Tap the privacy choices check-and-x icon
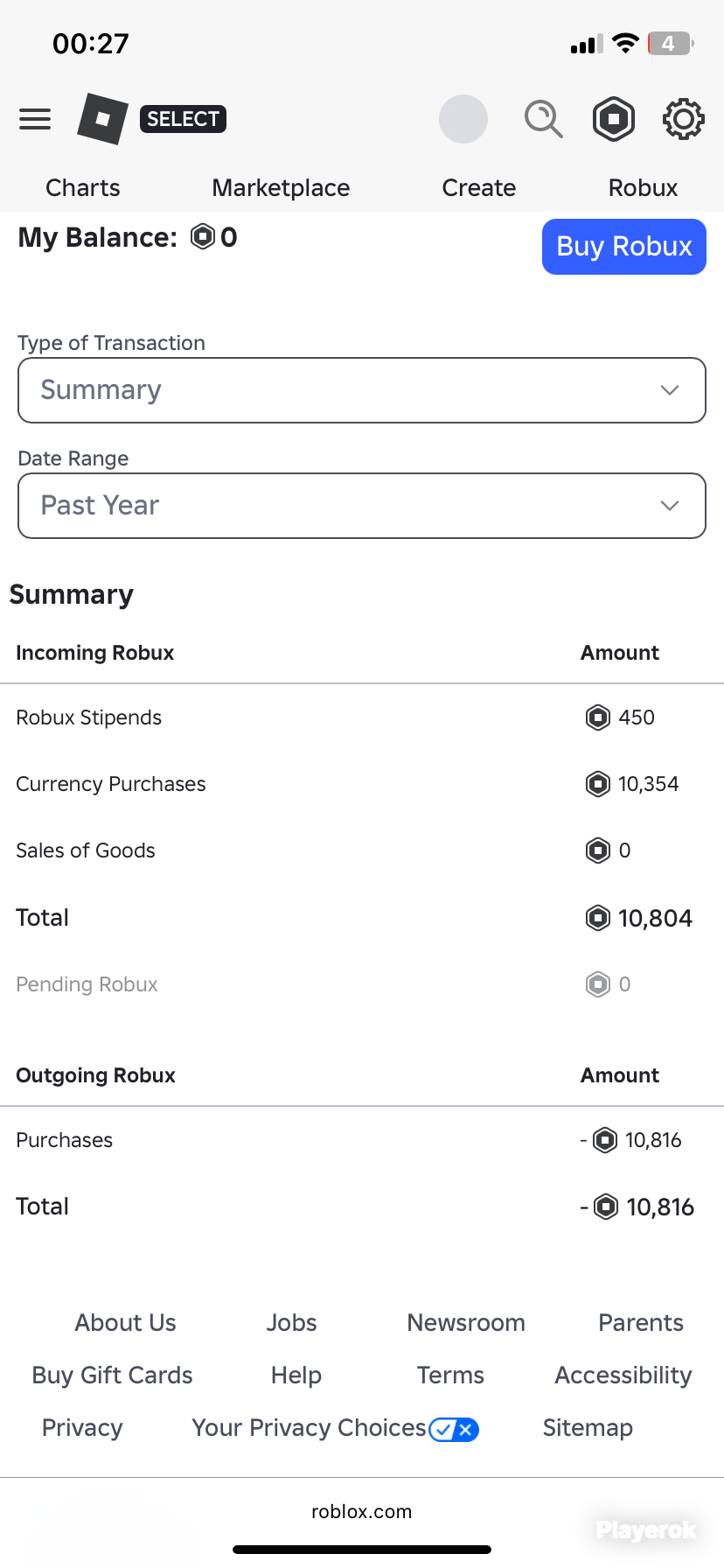The width and height of the screenshot is (724, 1568). [x=454, y=1430]
